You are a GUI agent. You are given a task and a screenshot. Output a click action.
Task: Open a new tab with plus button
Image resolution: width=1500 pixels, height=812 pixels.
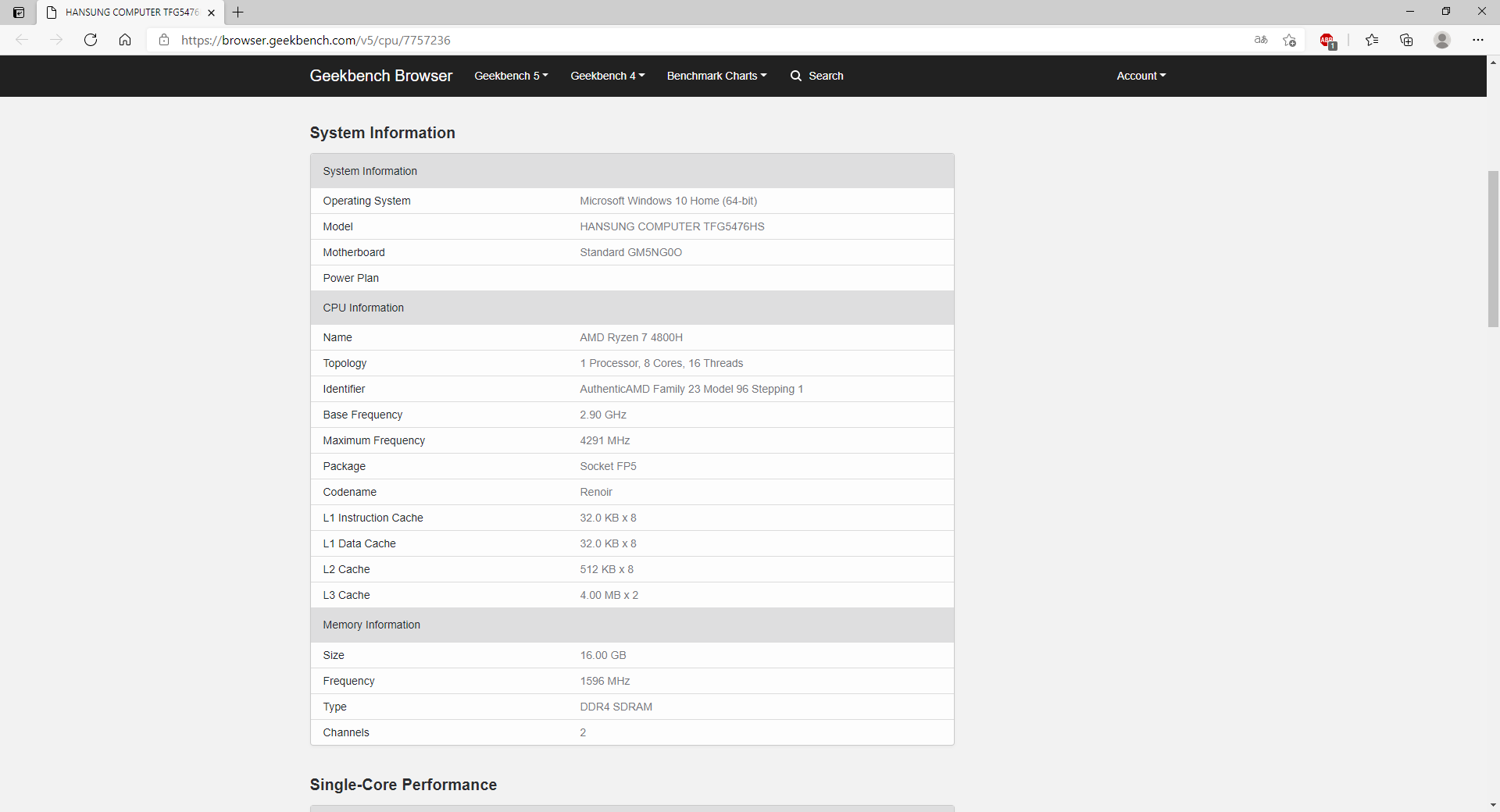pyautogui.click(x=238, y=12)
